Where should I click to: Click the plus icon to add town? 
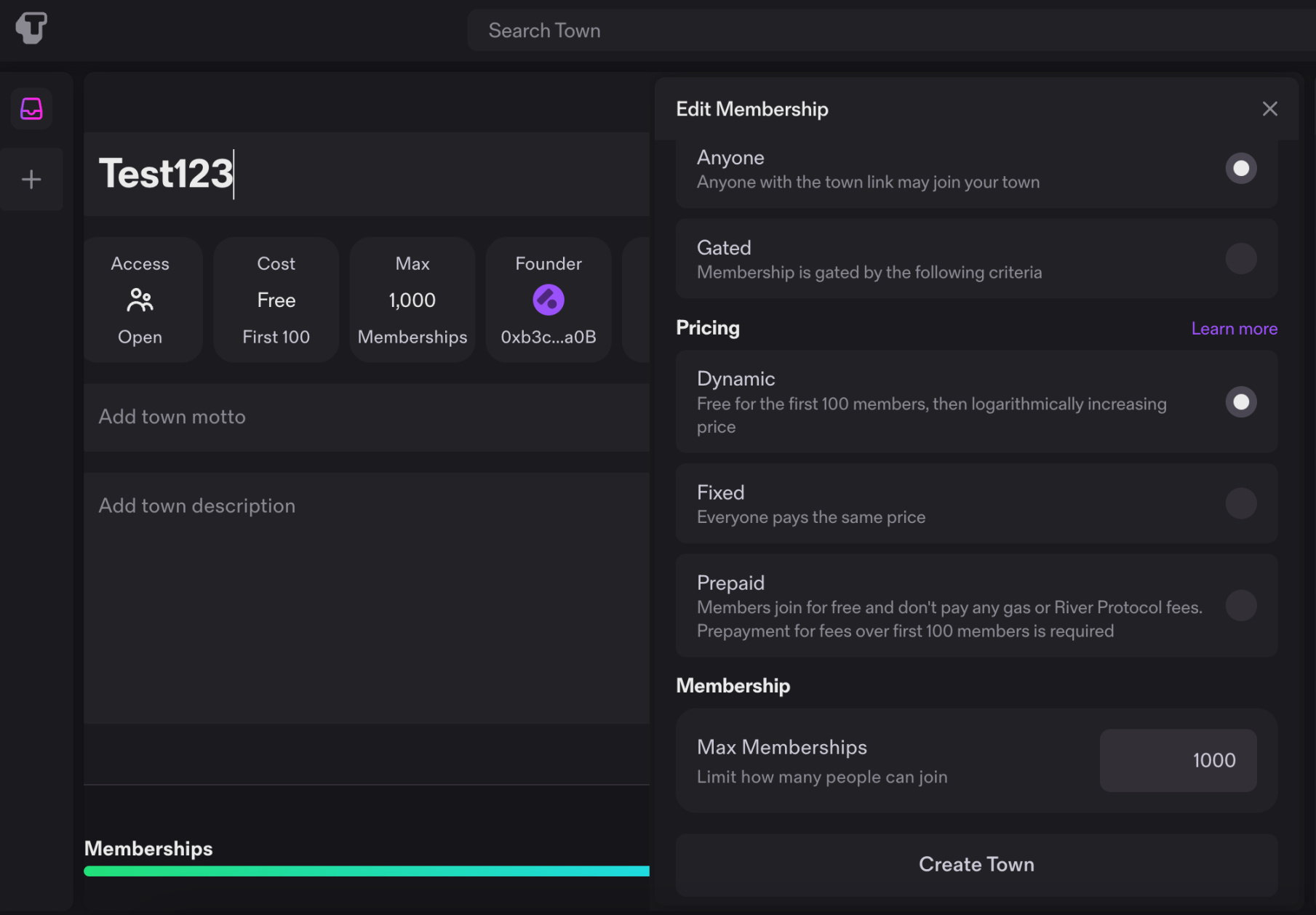point(31,180)
